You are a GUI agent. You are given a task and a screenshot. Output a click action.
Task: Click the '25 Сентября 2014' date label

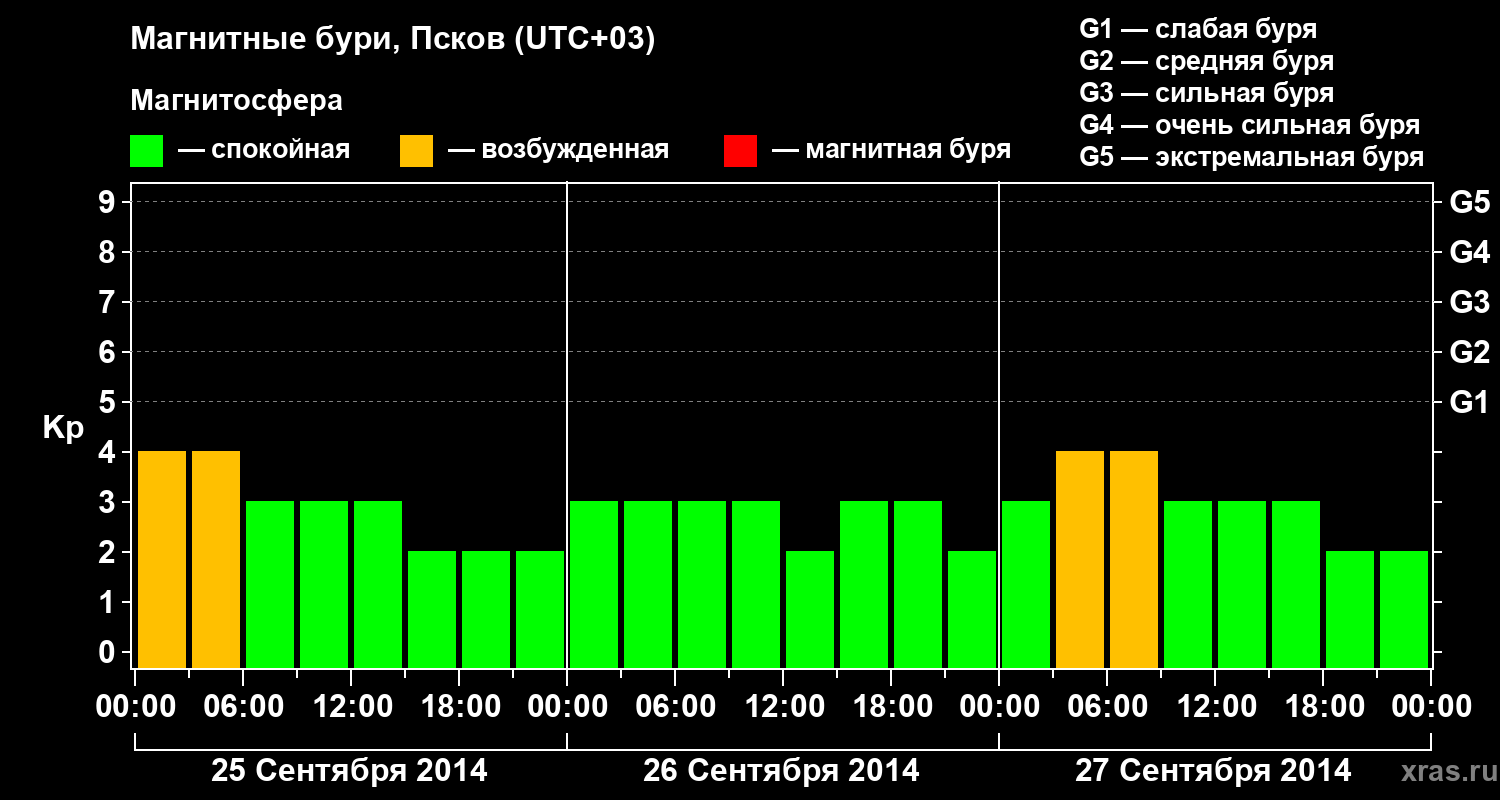[349, 771]
